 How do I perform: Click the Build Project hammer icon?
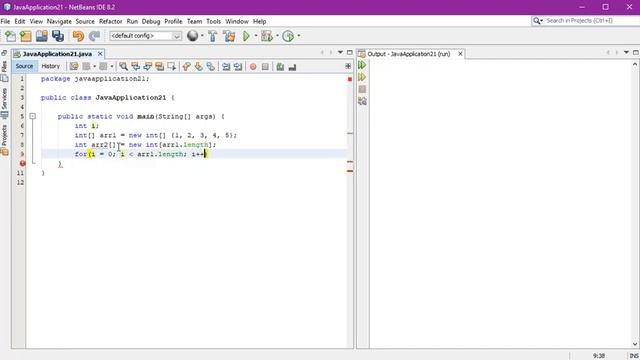[x=213, y=36]
